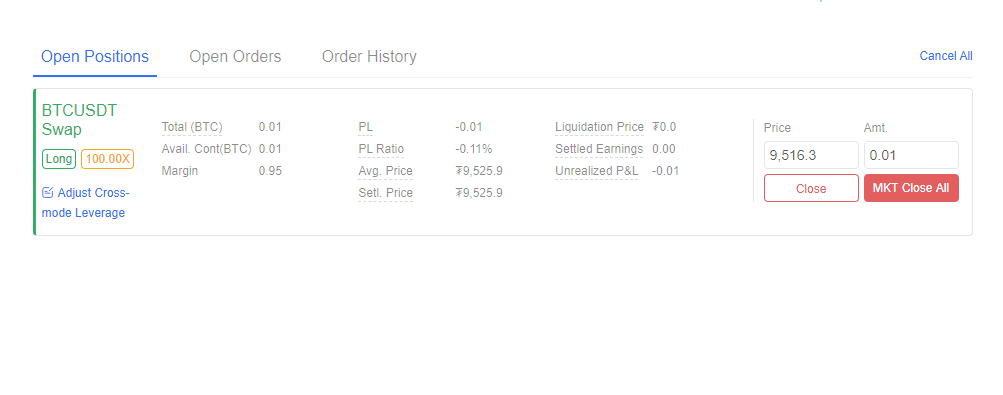The image size is (1003, 395).
Task: Click the Cancel All link
Action: (946, 56)
